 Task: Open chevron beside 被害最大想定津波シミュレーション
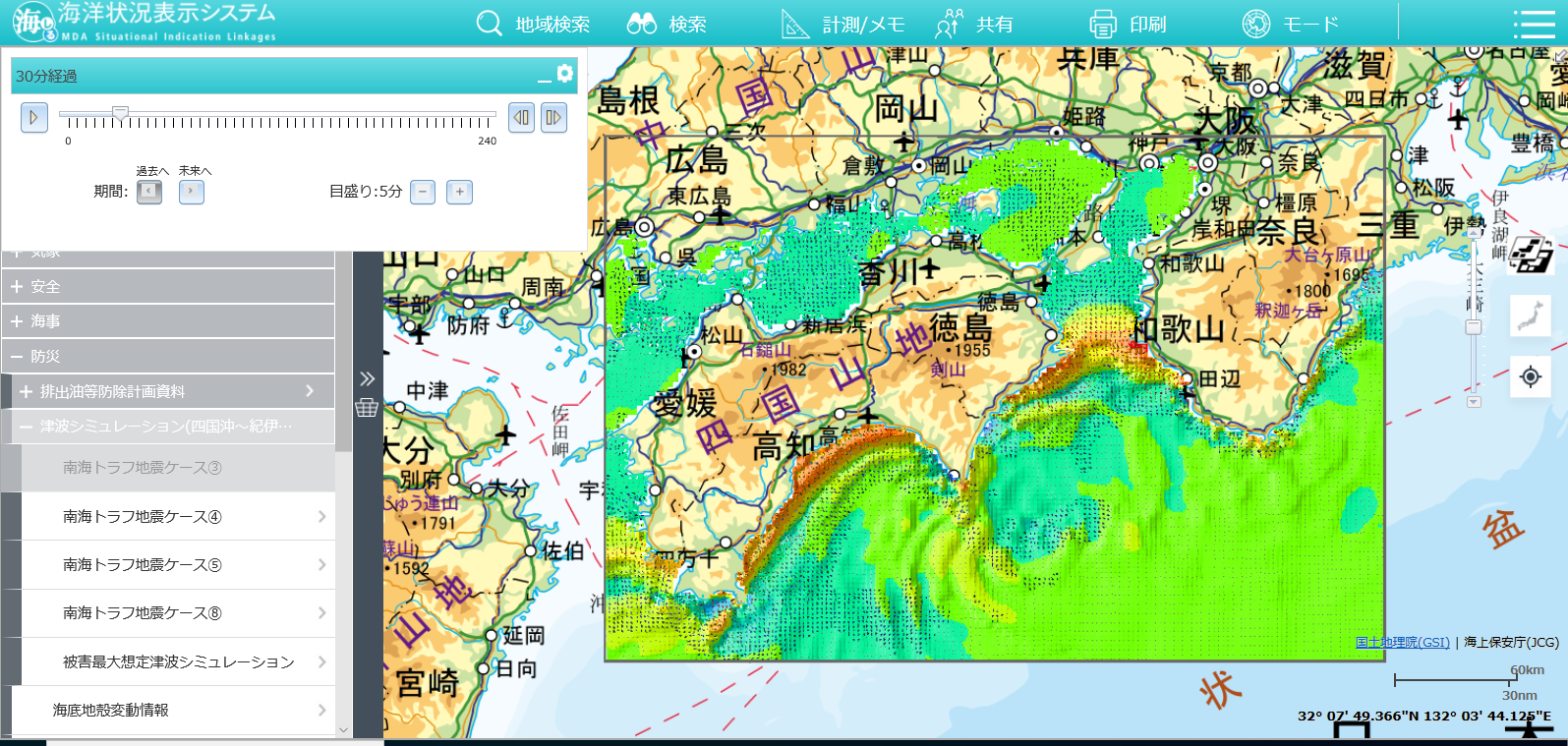click(322, 661)
